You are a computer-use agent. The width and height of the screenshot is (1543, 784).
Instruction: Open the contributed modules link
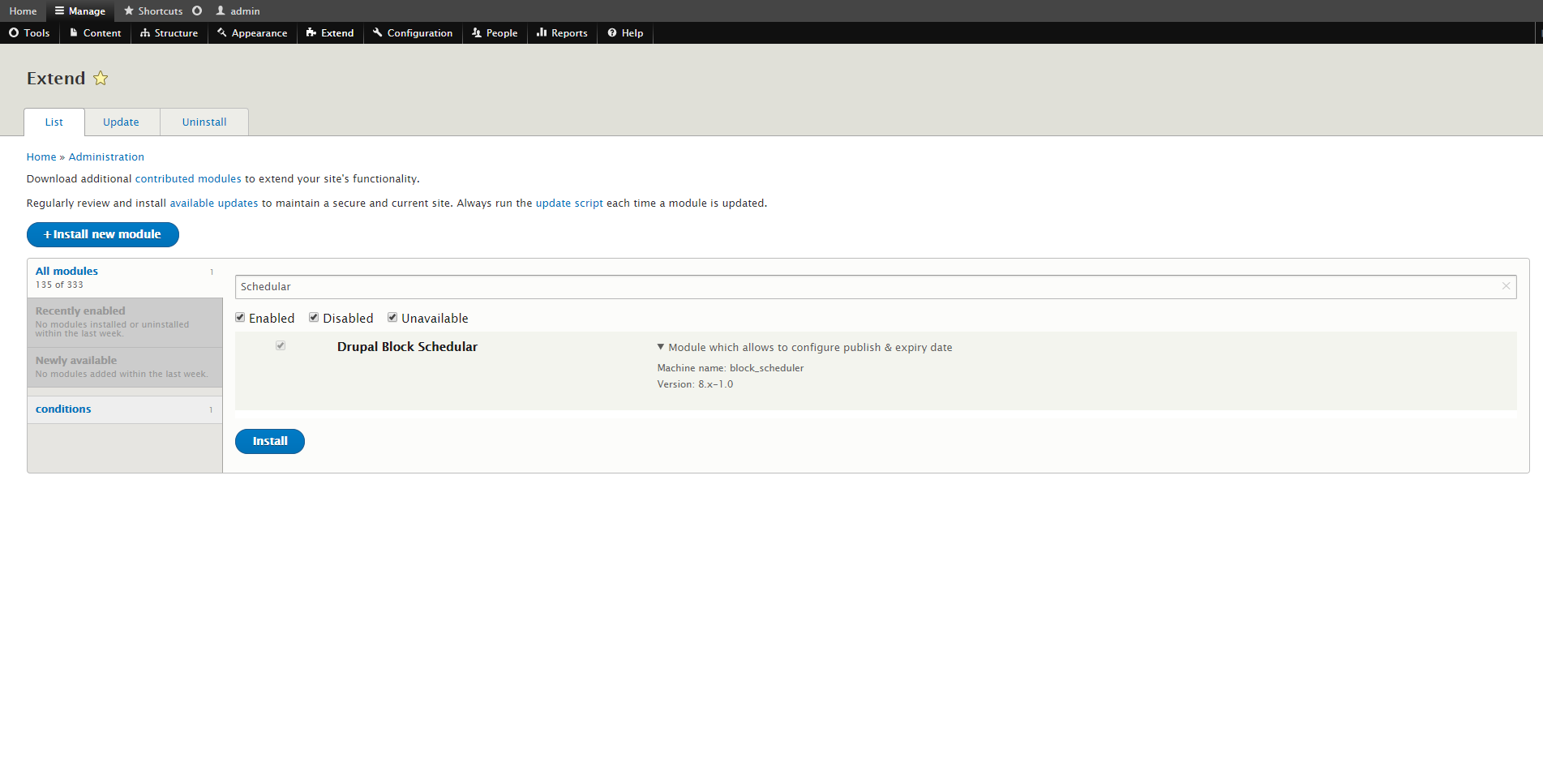(x=188, y=179)
